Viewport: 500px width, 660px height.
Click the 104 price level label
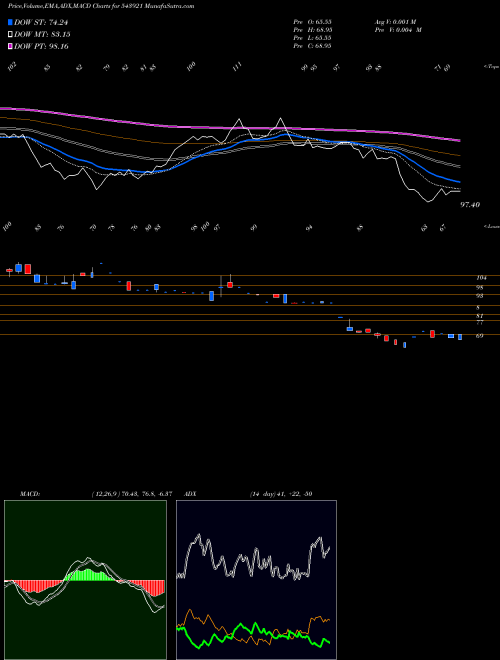[x=481, y=278]
